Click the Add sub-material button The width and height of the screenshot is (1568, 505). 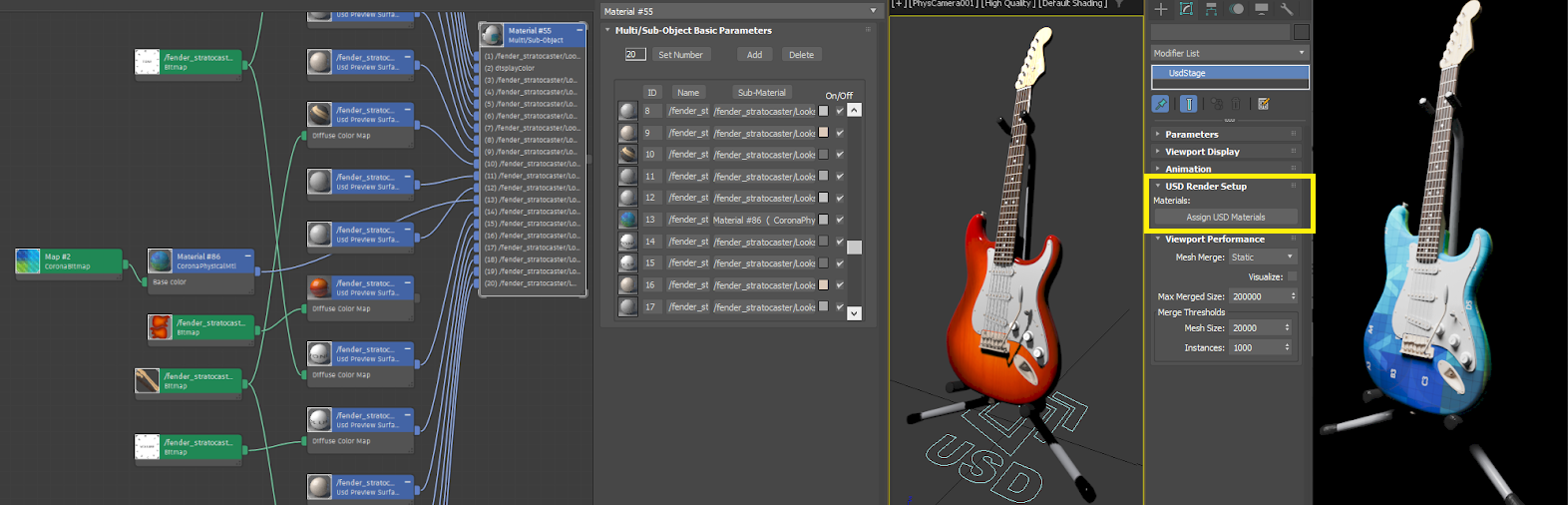pos(754,55)
